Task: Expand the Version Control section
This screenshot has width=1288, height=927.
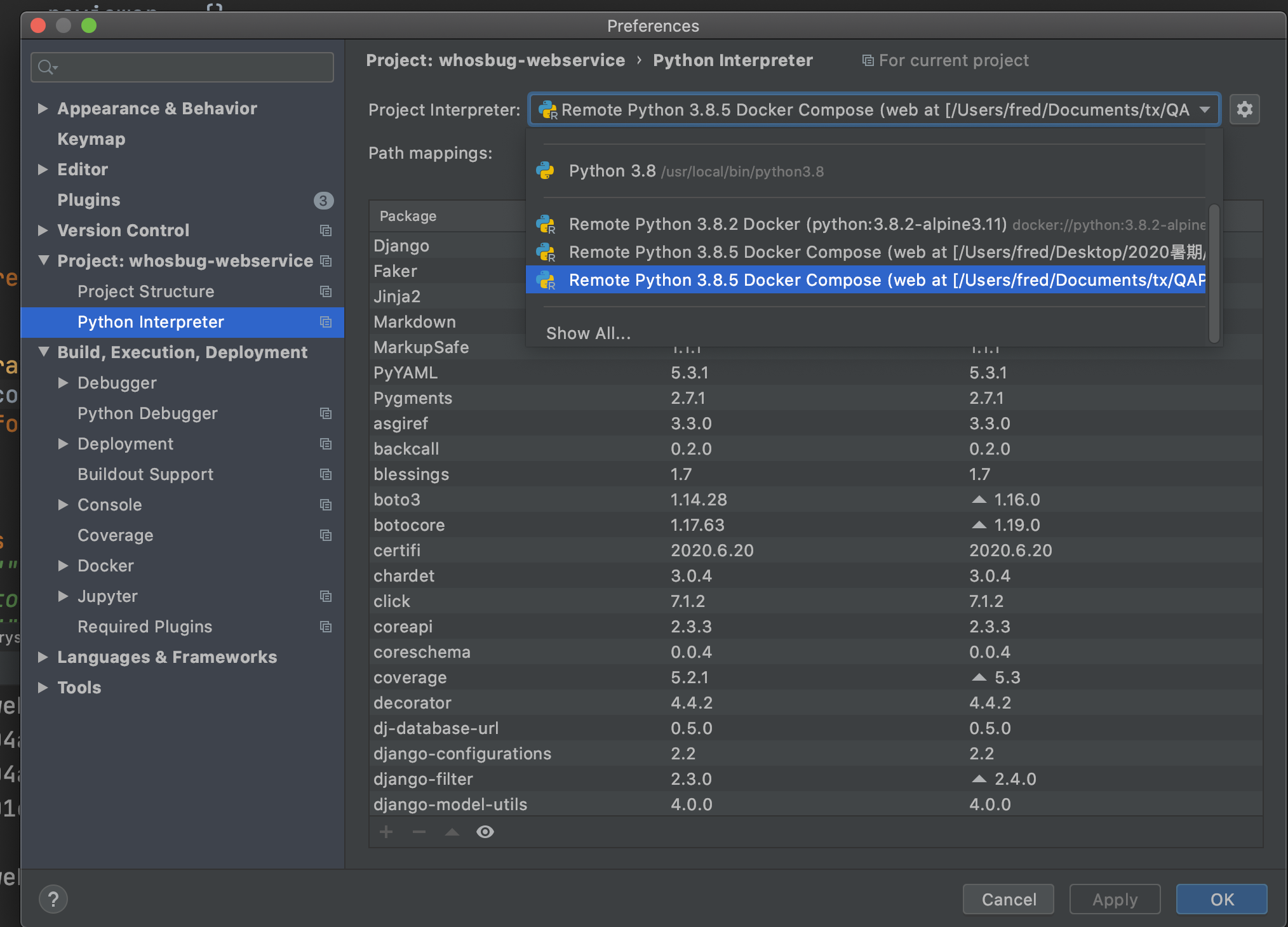Action: (43, 230)
